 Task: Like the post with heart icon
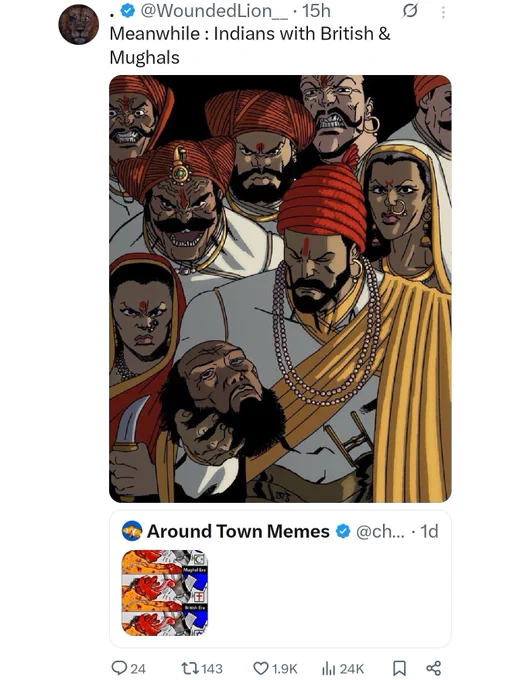click(x=261, y=668)
